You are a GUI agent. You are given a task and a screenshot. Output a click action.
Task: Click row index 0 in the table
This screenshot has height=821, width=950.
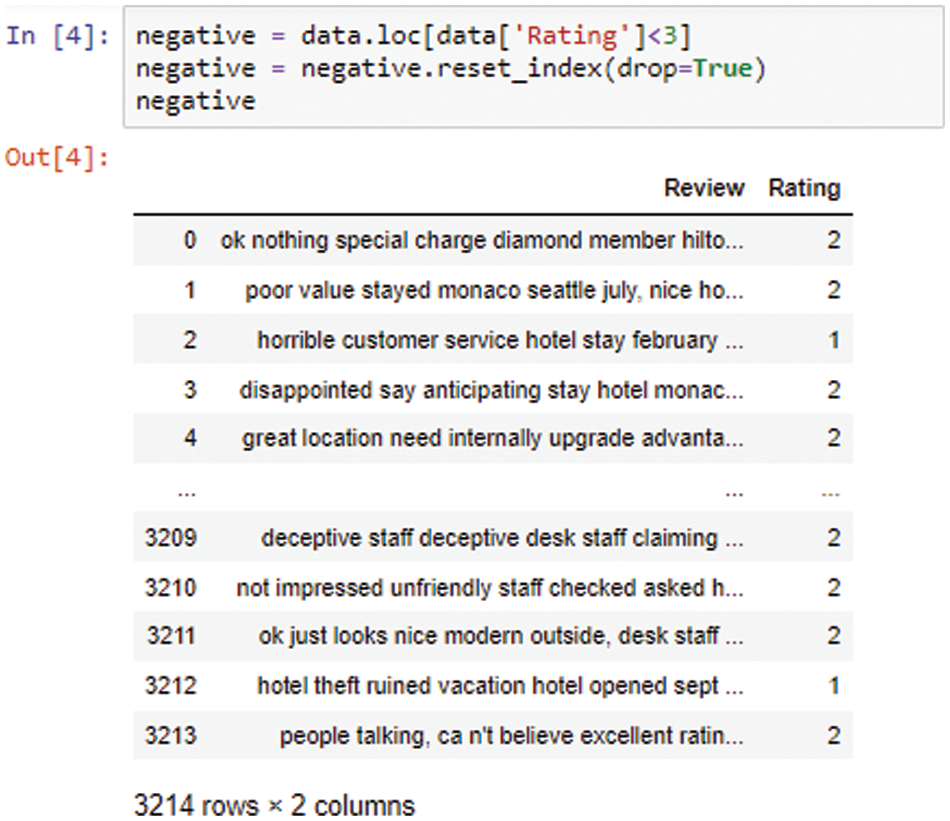[191, 240]
